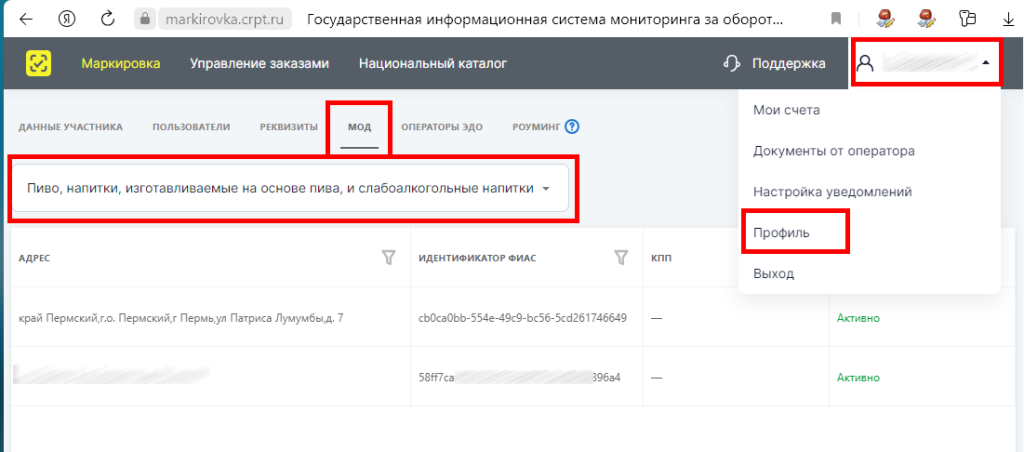Select the МОД tab
Viewport: 1024px width, 452px height.
359,127
